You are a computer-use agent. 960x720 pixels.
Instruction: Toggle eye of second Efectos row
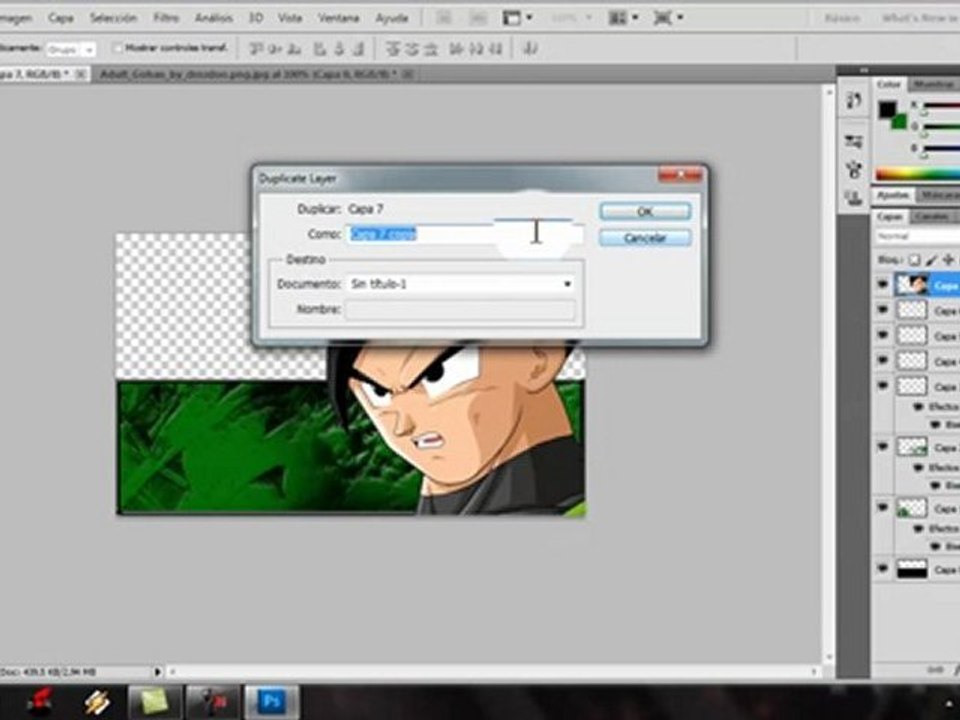click(918, 468)
